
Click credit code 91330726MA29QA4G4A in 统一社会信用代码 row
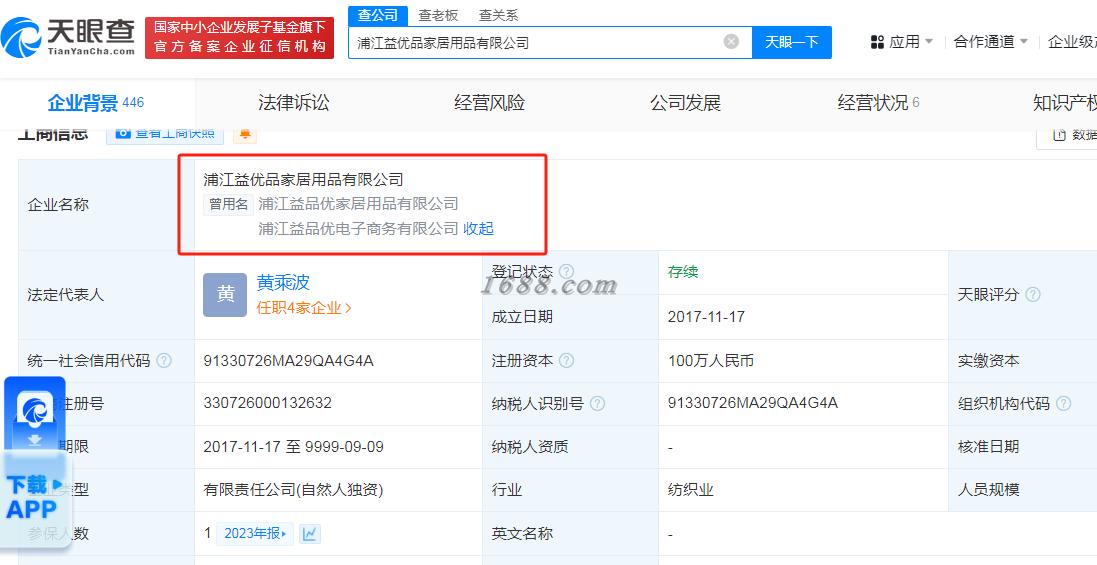[x=288, y=361]
